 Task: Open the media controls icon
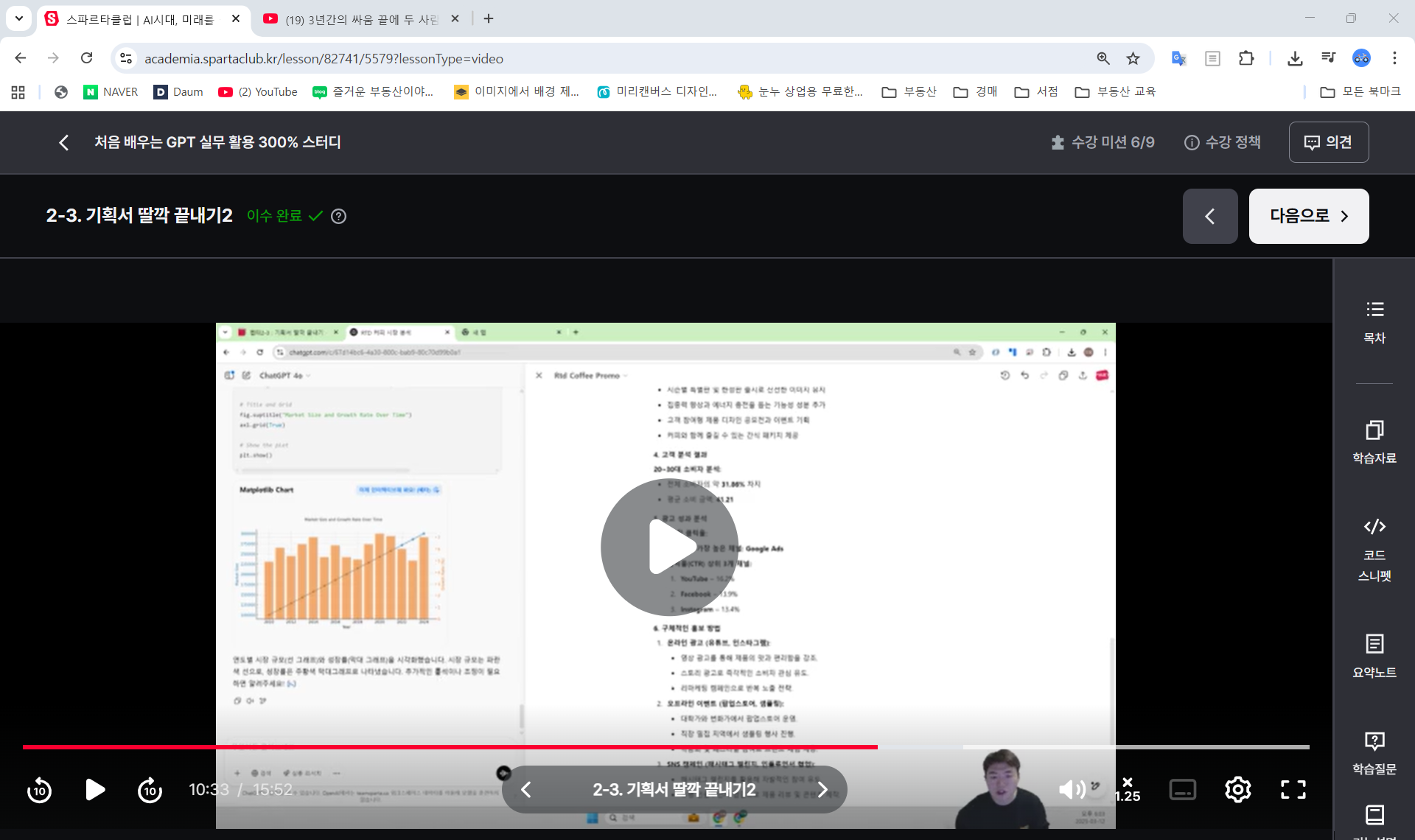[x=1329, y=58]
